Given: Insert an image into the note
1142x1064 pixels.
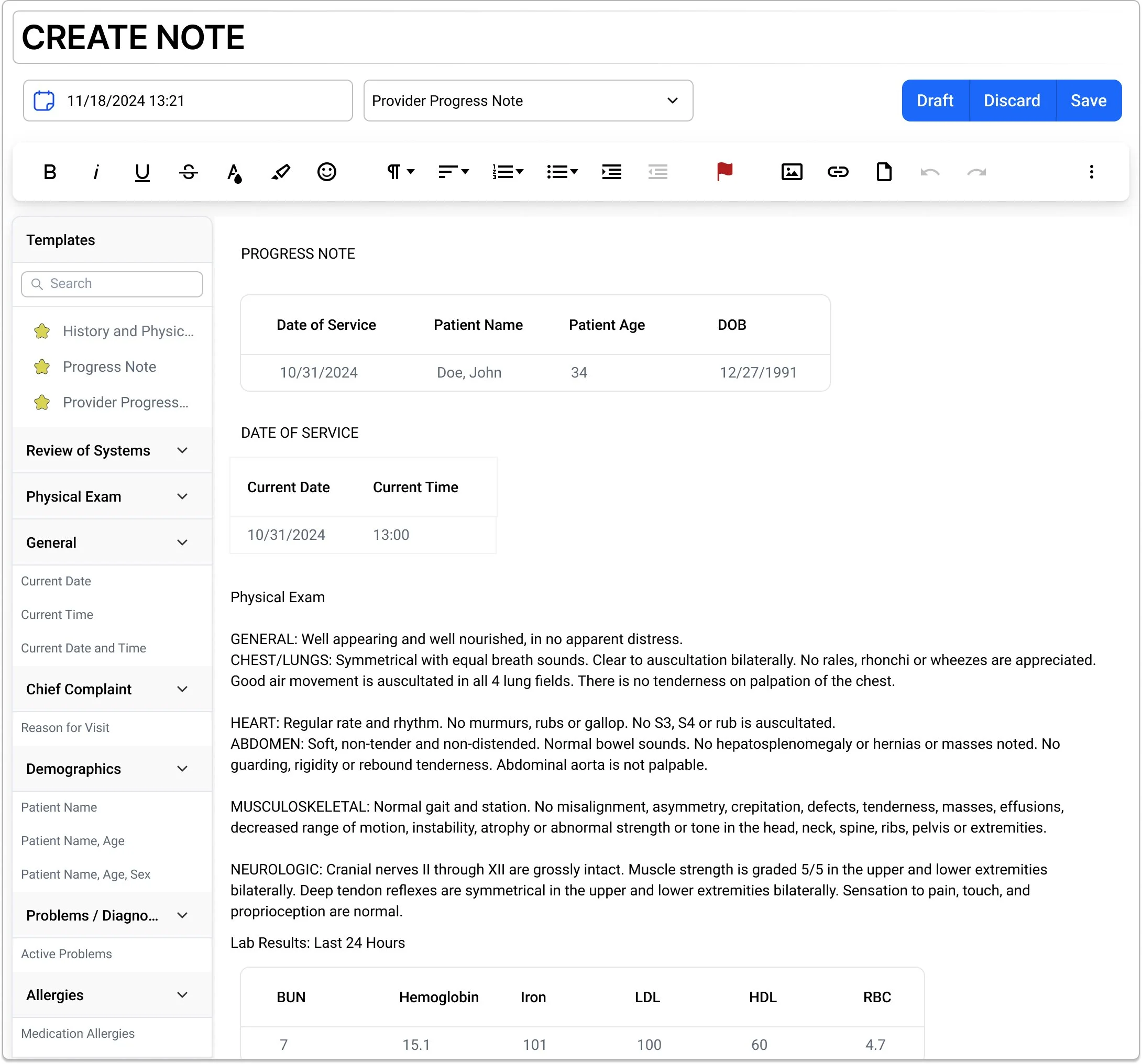Looking at the screenshot, I should click(792, 172).
